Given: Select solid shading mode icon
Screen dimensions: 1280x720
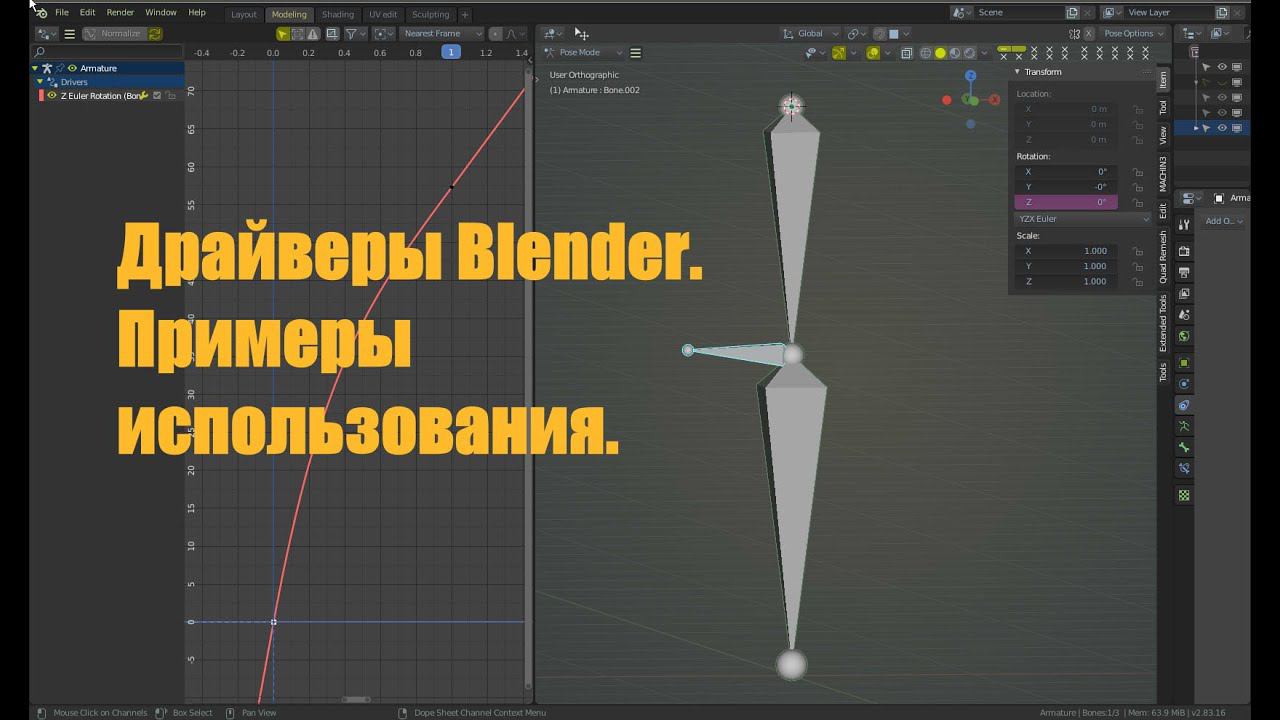Looking at the screenshot, I should pyautogui.click(x=940, y=53).
